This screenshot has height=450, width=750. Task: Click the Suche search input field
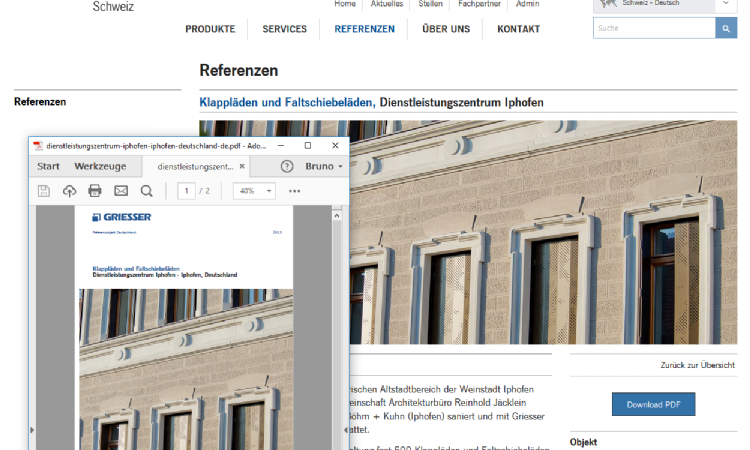click(x=654, y=28)
